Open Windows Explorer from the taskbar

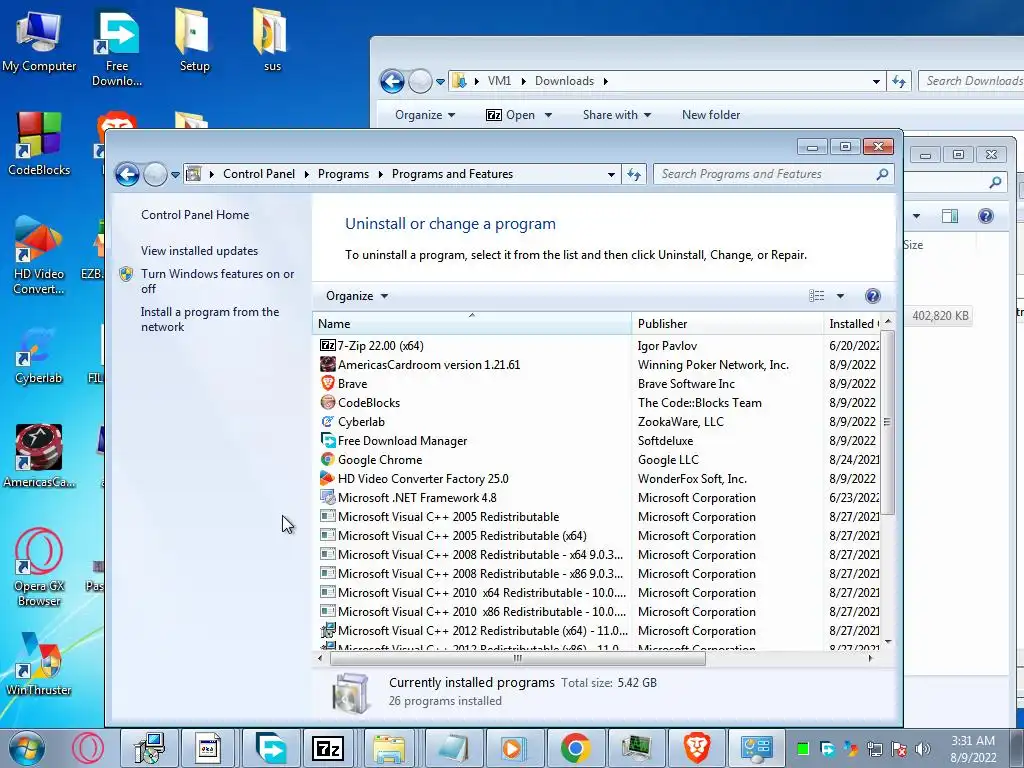[389, 748]
